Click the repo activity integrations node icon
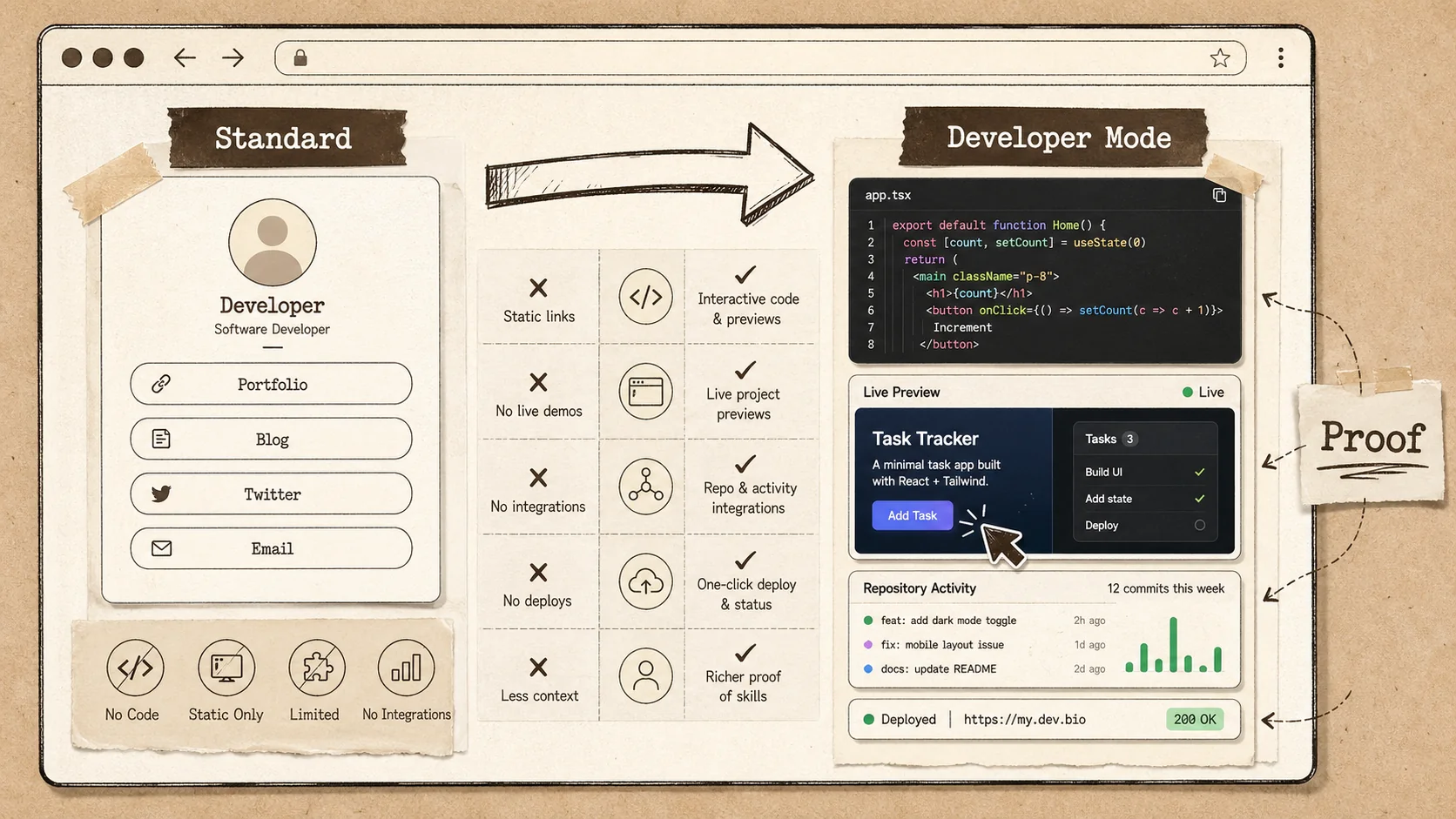 pos(644,487)
